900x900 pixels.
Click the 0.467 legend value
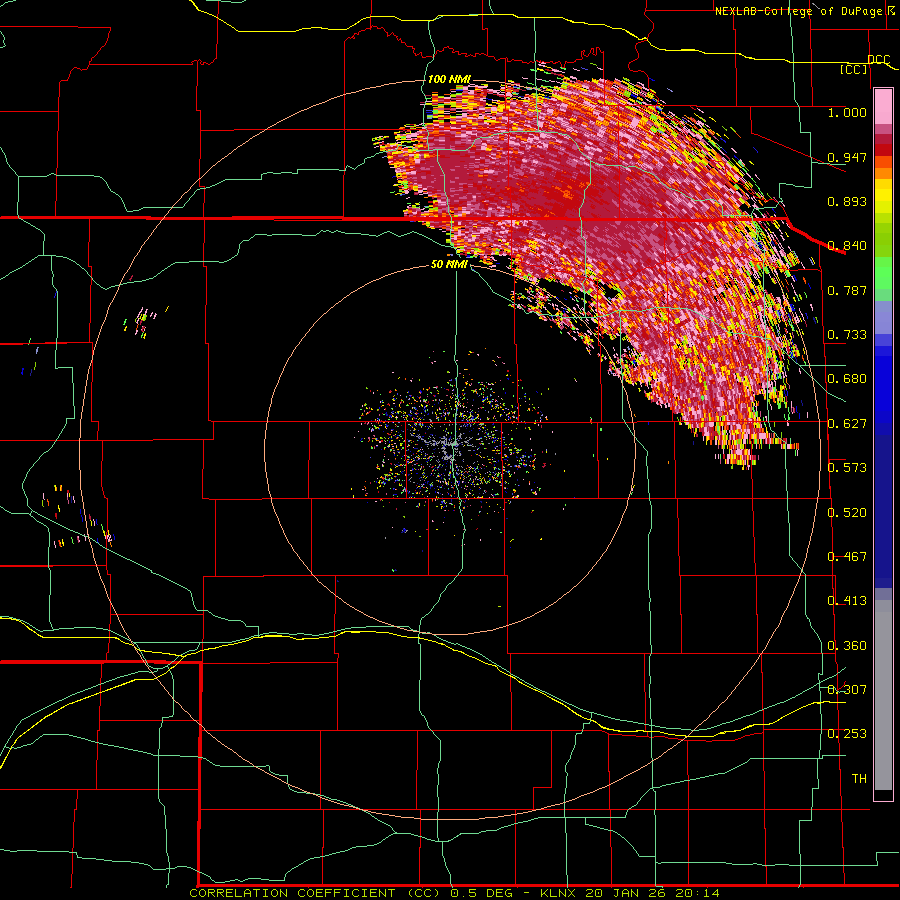(x=847, y=557)
